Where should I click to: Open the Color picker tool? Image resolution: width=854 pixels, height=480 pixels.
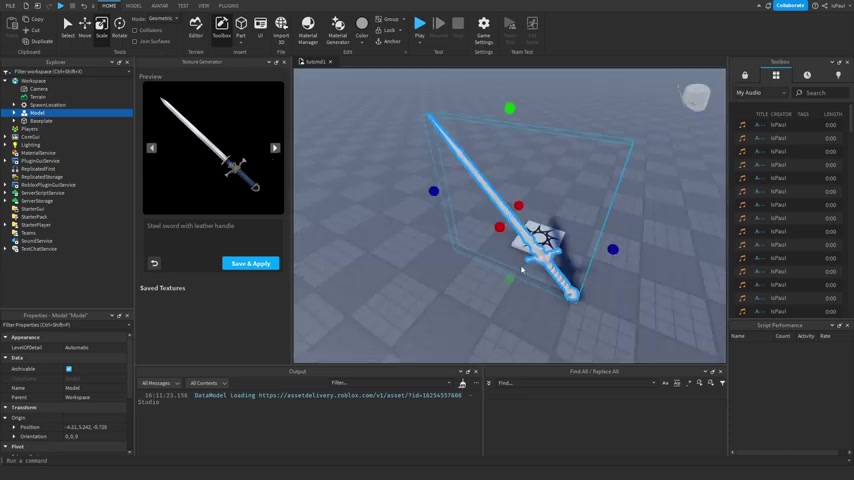click(x=362, y=28)
